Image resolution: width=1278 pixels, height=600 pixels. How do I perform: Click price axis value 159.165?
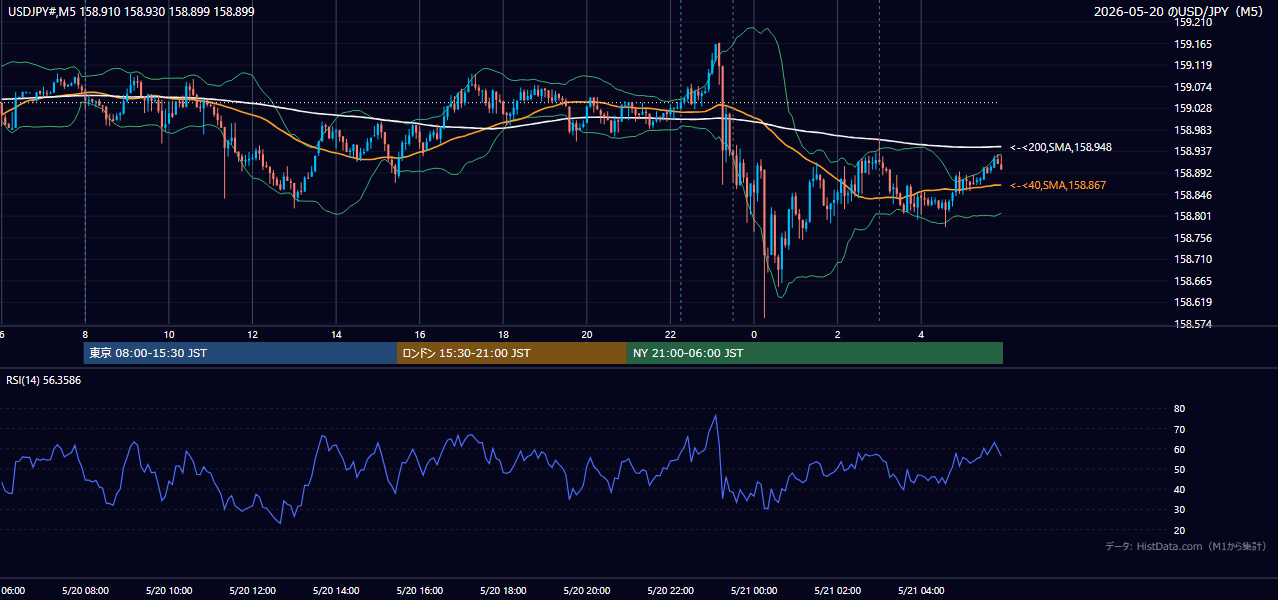[x=1192, y=44]
